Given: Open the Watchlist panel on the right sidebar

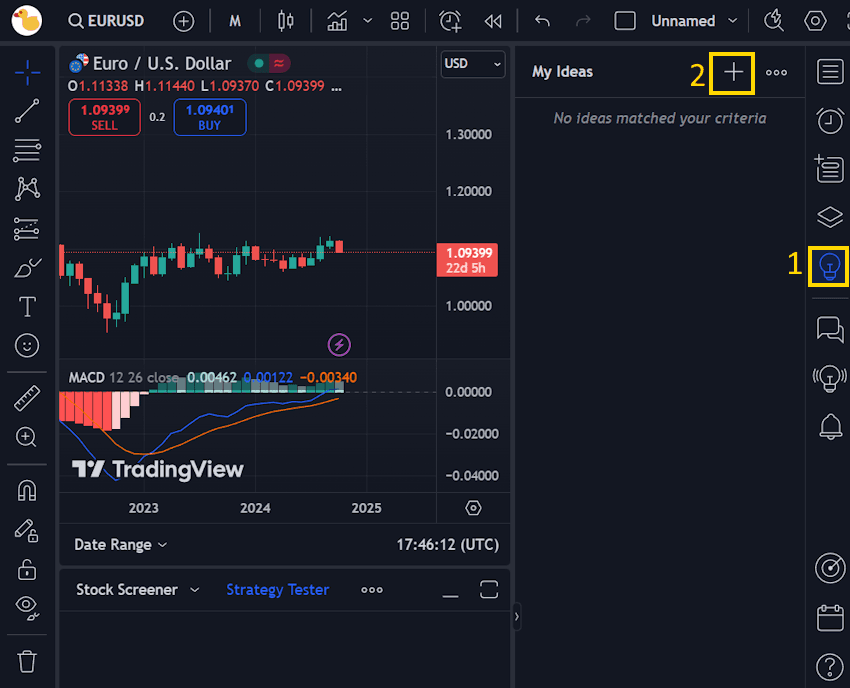Looking at the screenshot, I should tap(829, 71).
